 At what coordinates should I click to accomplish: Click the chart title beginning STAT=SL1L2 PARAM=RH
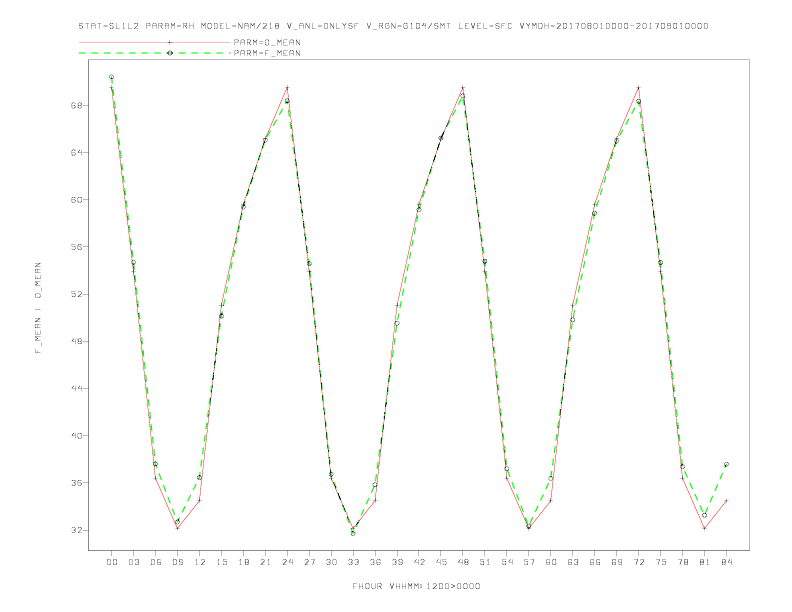click(393, 26)
